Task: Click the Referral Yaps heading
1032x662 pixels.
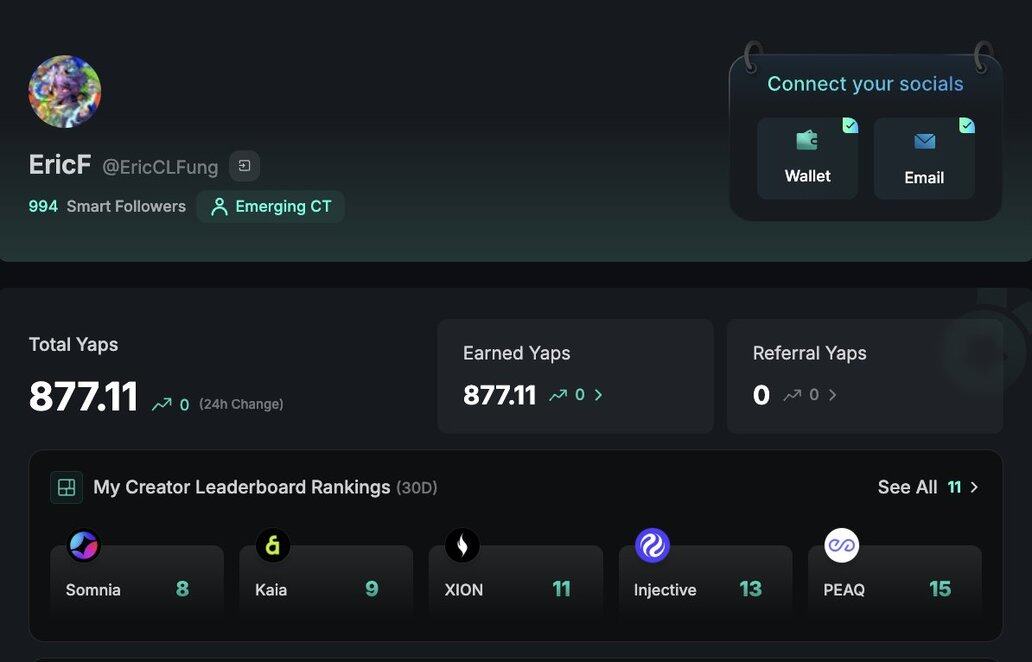Action: 810,353
